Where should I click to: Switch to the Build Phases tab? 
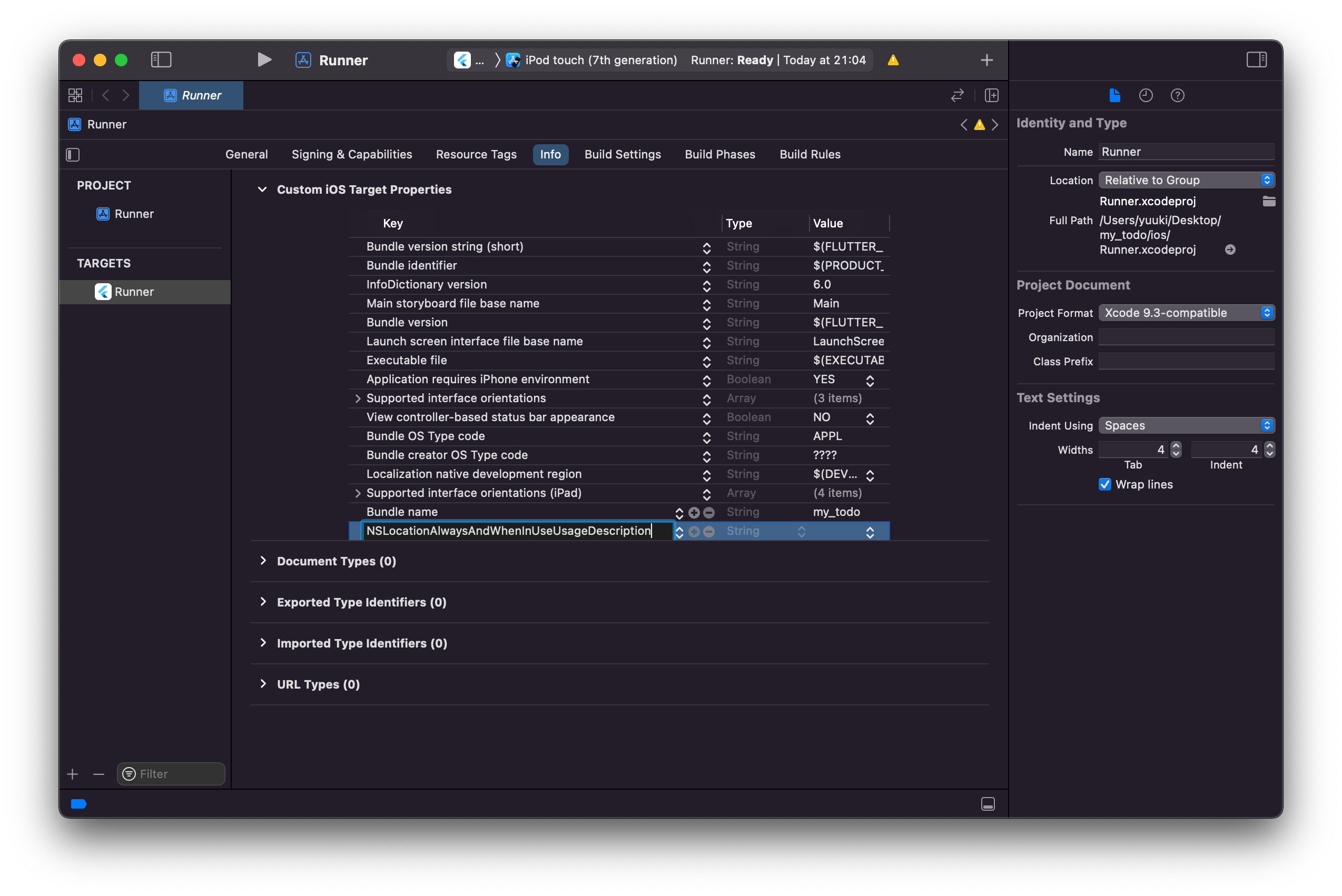(x=719, y=154)
